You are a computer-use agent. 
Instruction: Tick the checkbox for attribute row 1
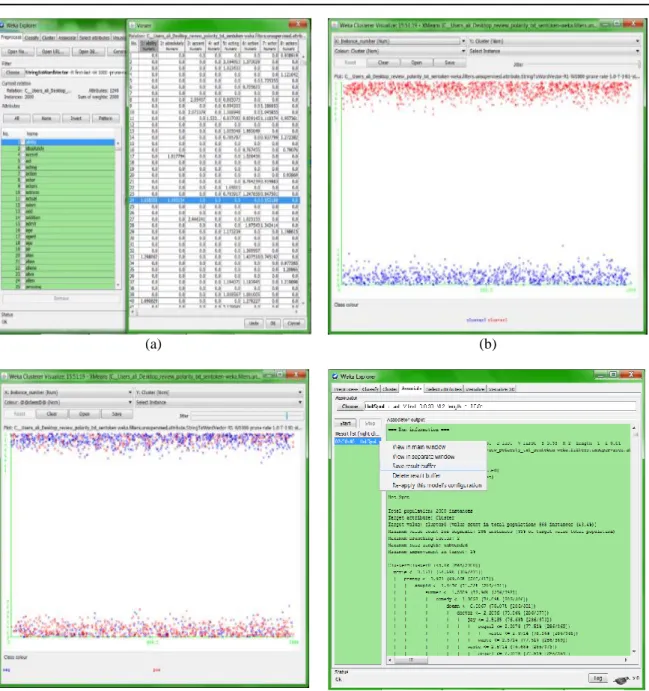(23, 142)
